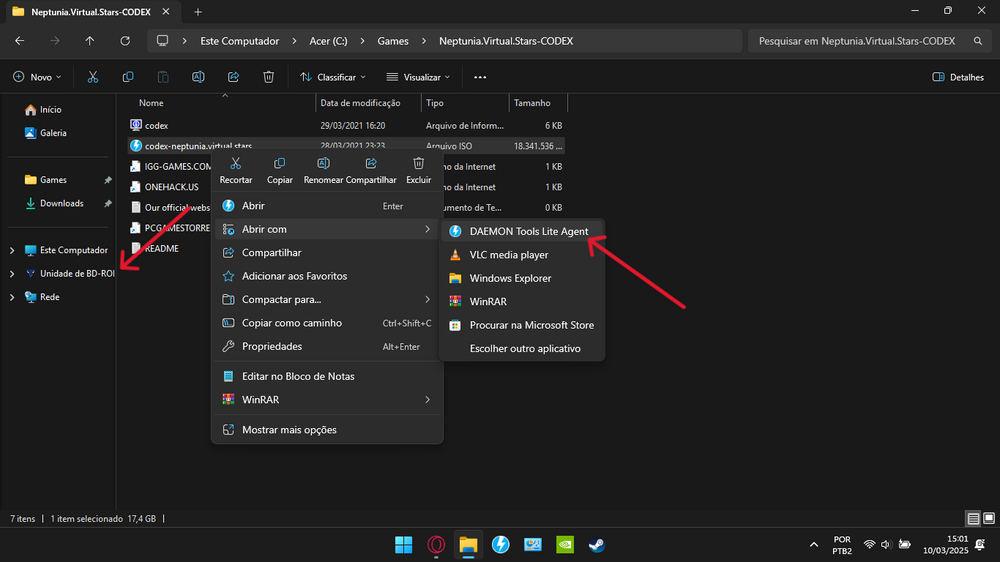This screenshot has height=562, width=1000.
Task: Close the Neptunia.Virtual.Stars-CODEX tab
Action: coord(166,12)
